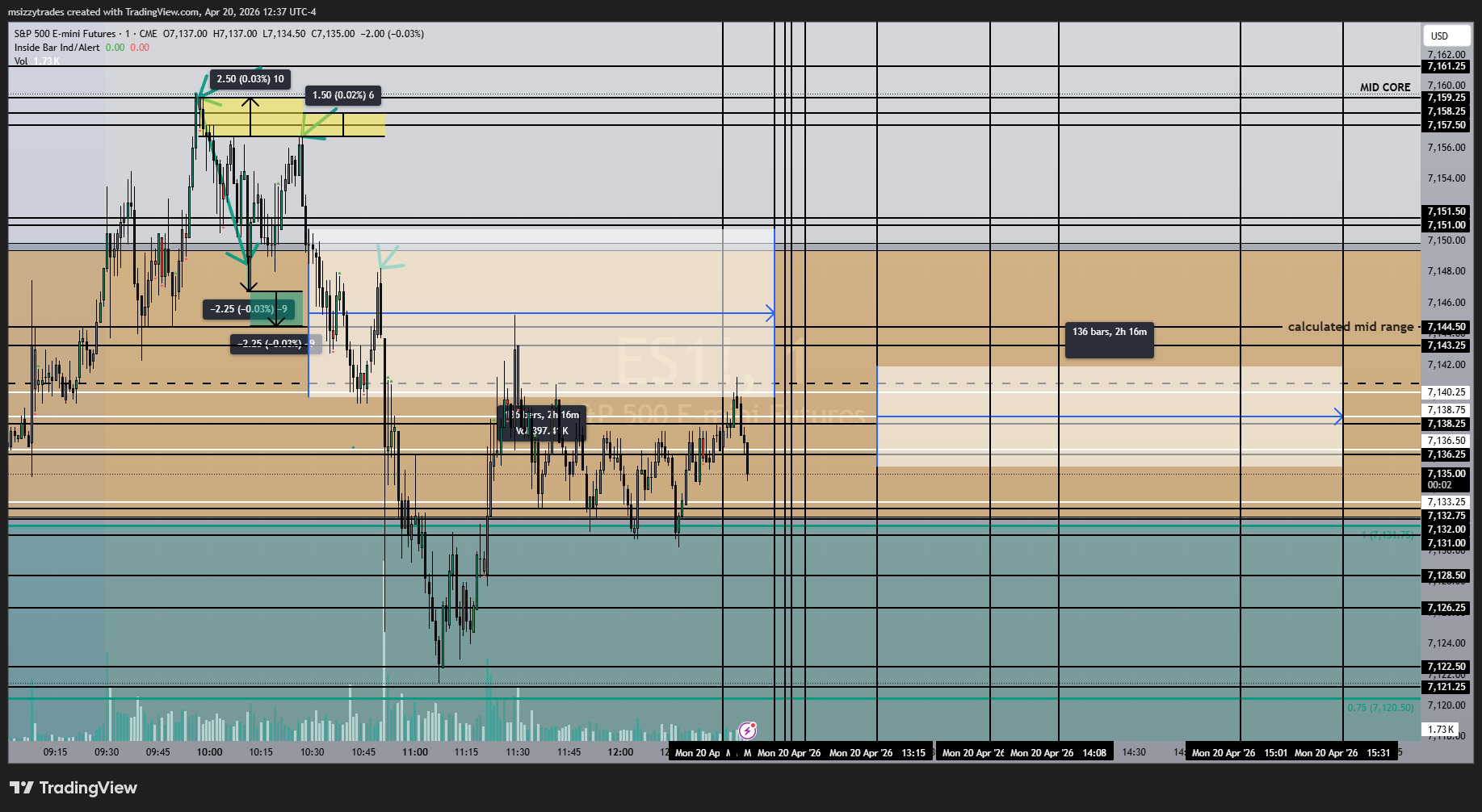The width and height of the screenshot is (1482, 812).
Task: Click the 7,151.50 price label
Action: click(x=1446, y=211)
